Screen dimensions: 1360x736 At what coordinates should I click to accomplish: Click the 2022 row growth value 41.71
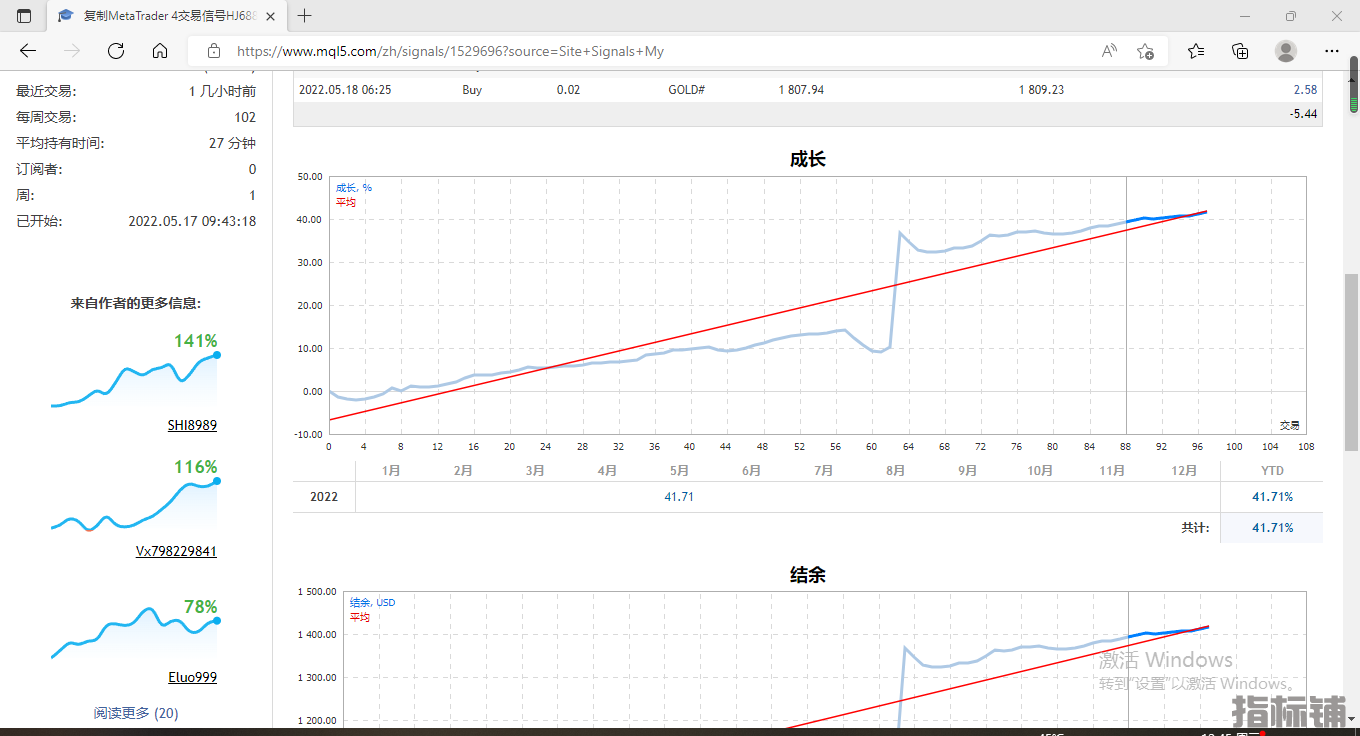click(x=679, y=497)
